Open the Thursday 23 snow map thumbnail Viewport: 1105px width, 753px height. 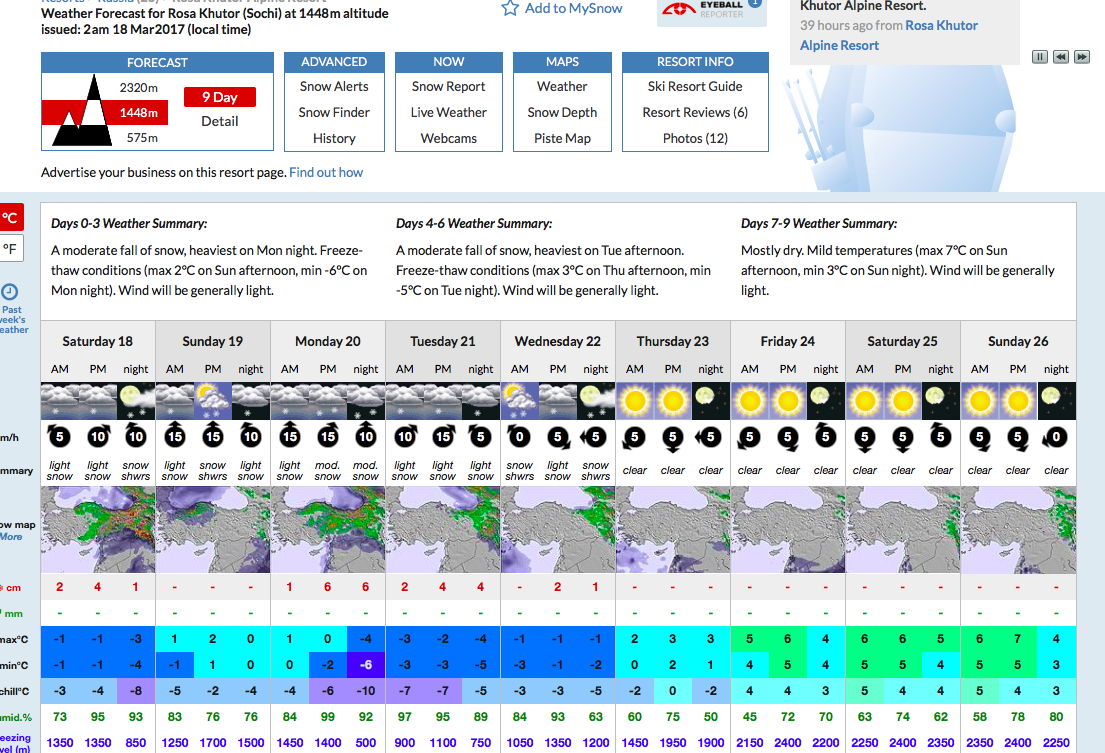click(673, 530)
